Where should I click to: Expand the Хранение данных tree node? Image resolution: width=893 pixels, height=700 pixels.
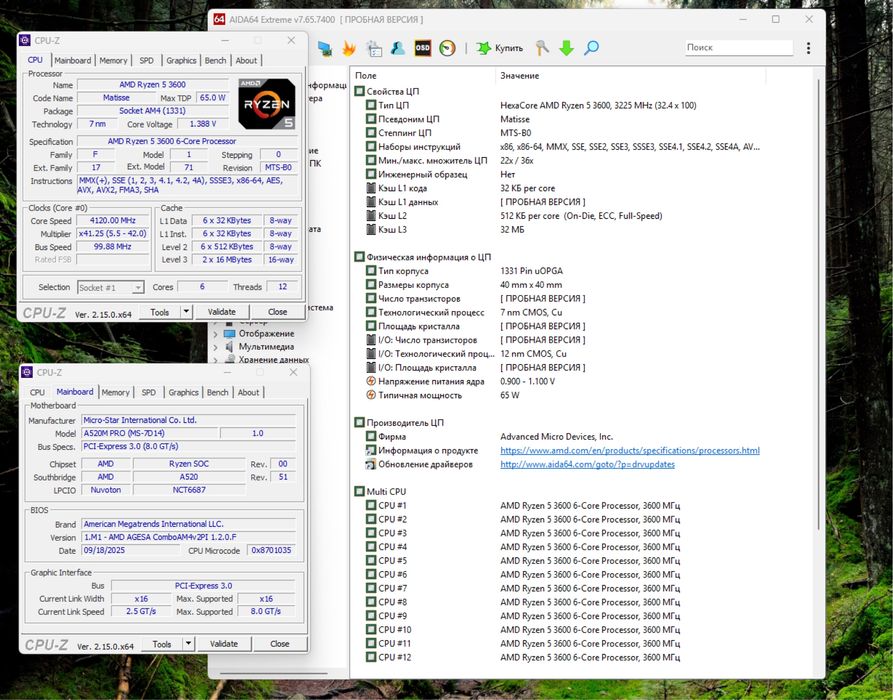[x=215, y=360]
